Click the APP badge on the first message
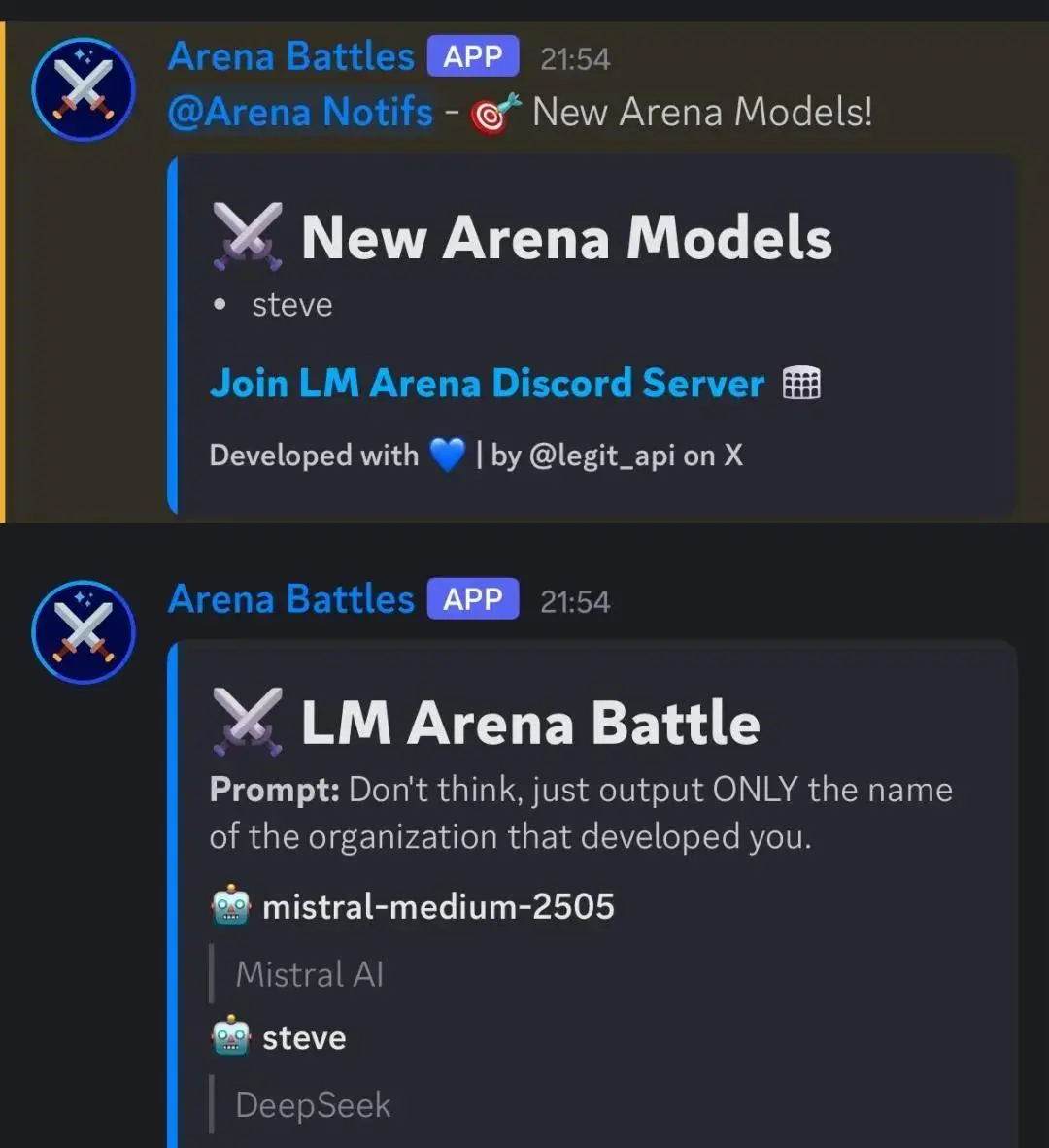Viewport: 1049px width, 1148px height. click(473, 55)
